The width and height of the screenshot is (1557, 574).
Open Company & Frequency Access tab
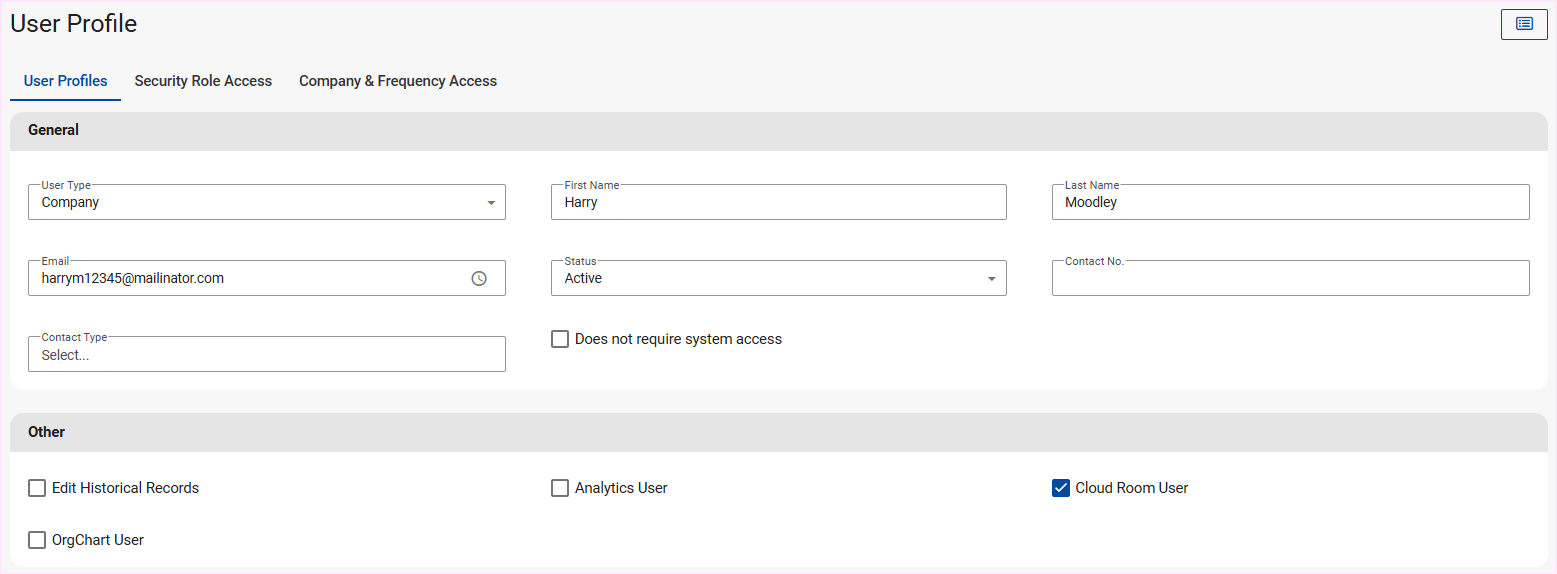pyautogui.click(x=397, y=81)
